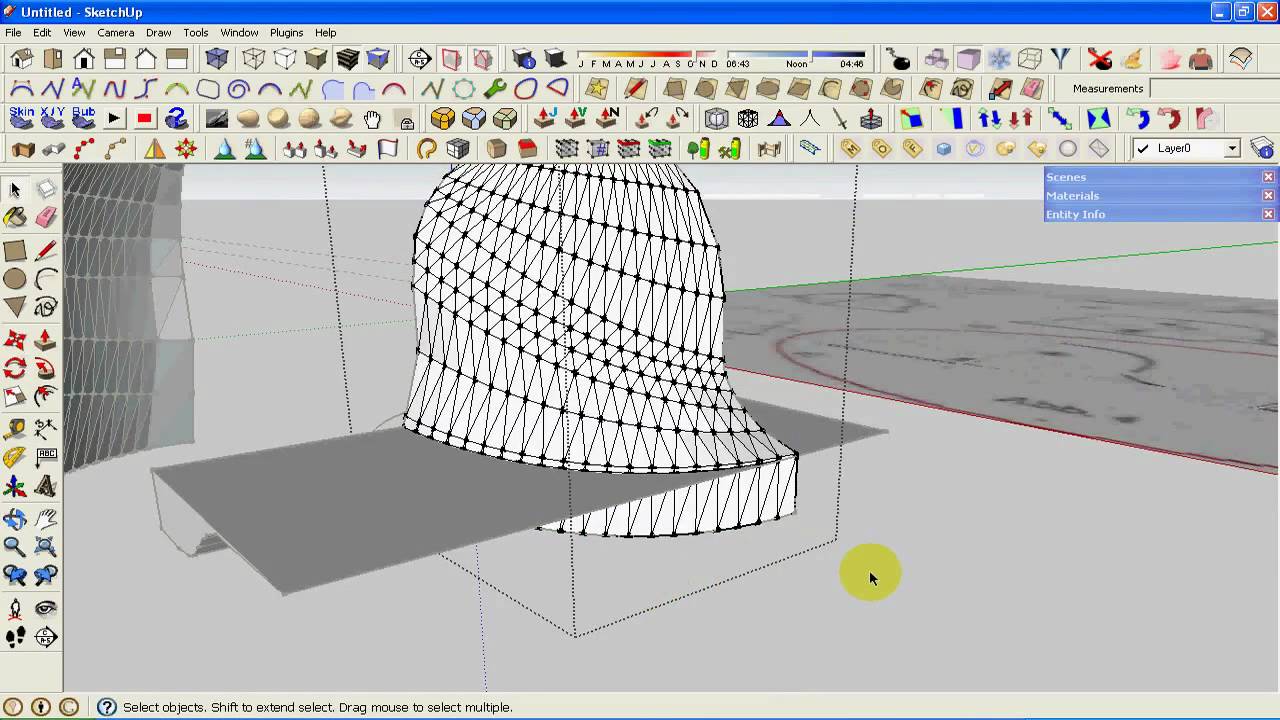Screen dimensions: 1280x720
Task: Close the Entity Info panel
Action: click(x=1268, y=215)
